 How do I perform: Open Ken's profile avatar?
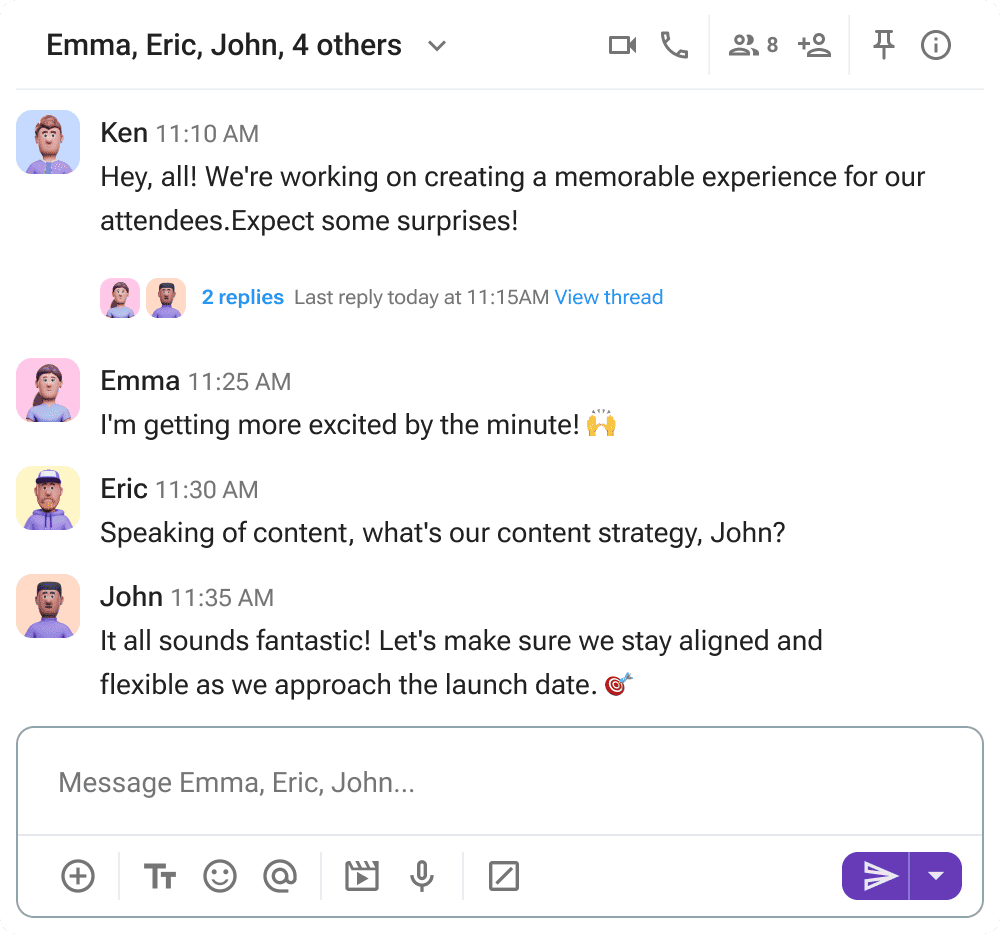point(48,142)
